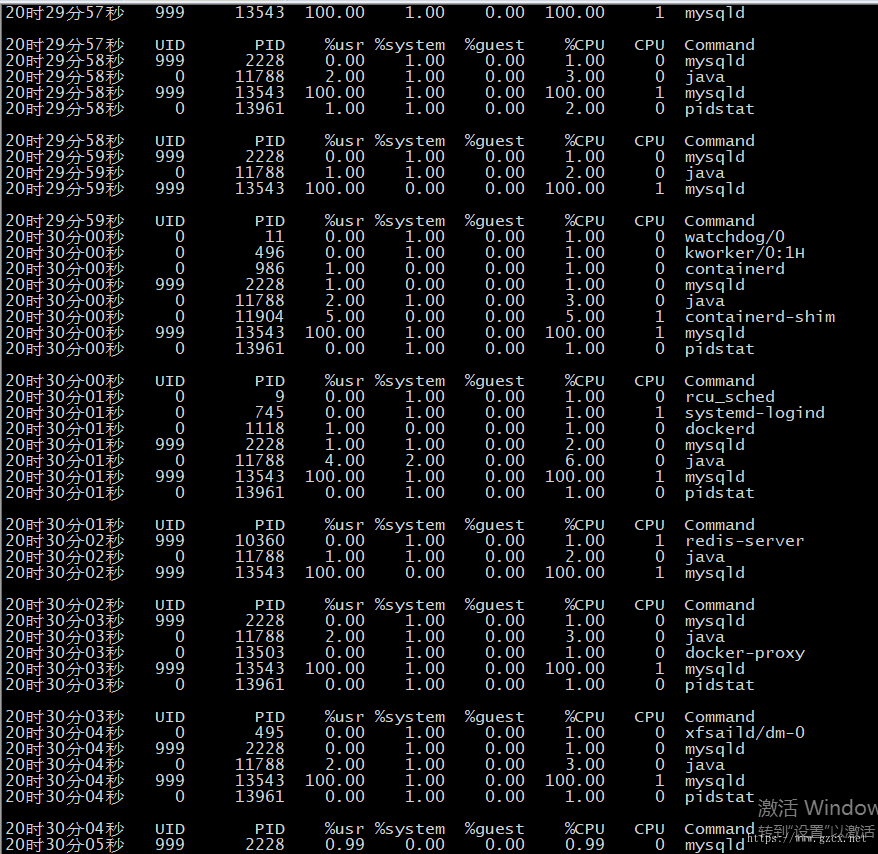The height and width of the screenshot is (854, 878).
Task: Click the redis-server process name
Action: (x=744, y=541)
